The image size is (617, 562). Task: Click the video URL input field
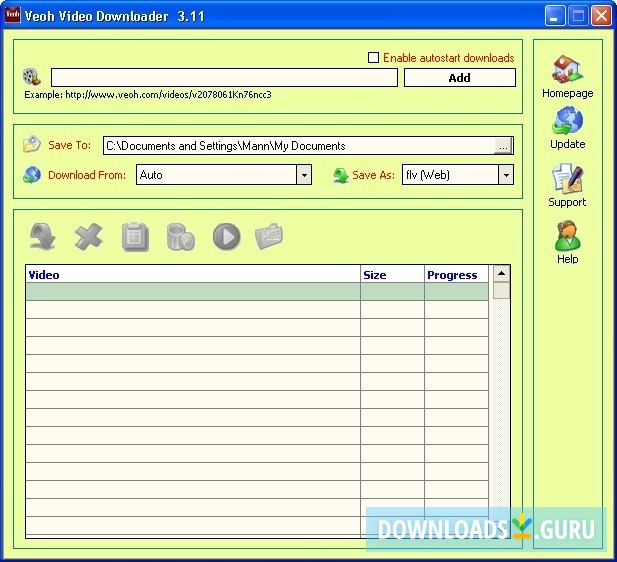pos(224,78)
